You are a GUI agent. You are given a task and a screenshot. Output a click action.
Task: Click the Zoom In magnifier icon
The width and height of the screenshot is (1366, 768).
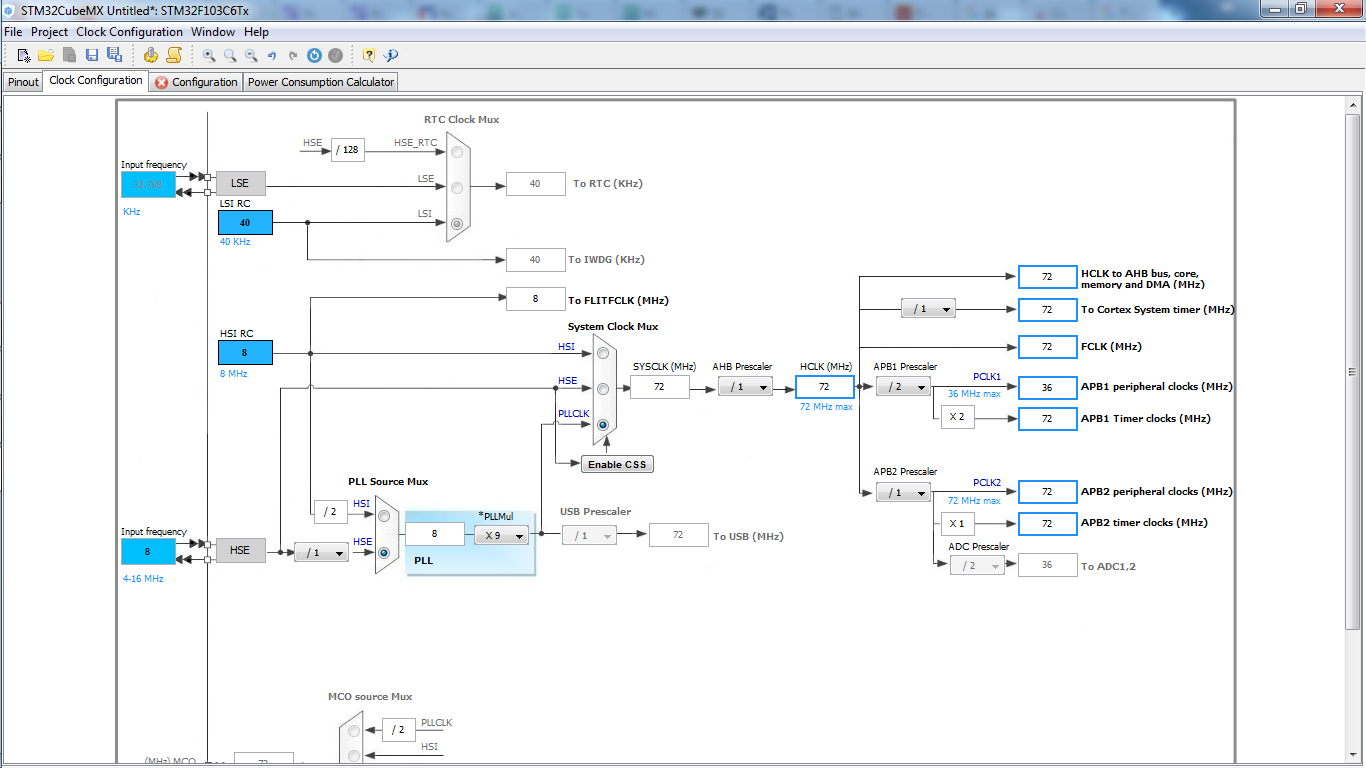point(209,55)
